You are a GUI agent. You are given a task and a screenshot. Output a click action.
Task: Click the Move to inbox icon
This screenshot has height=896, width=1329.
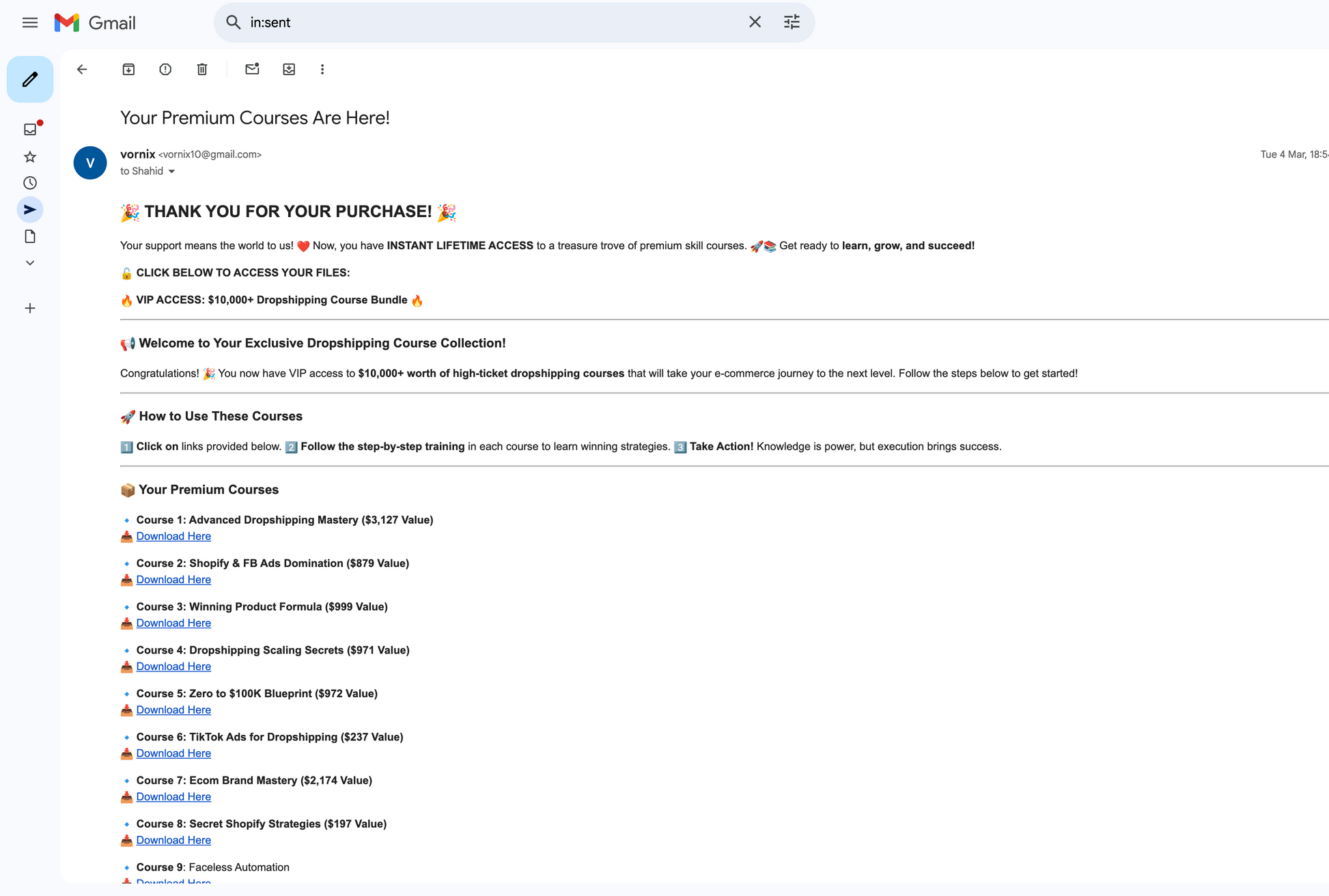tap(289, 69)
